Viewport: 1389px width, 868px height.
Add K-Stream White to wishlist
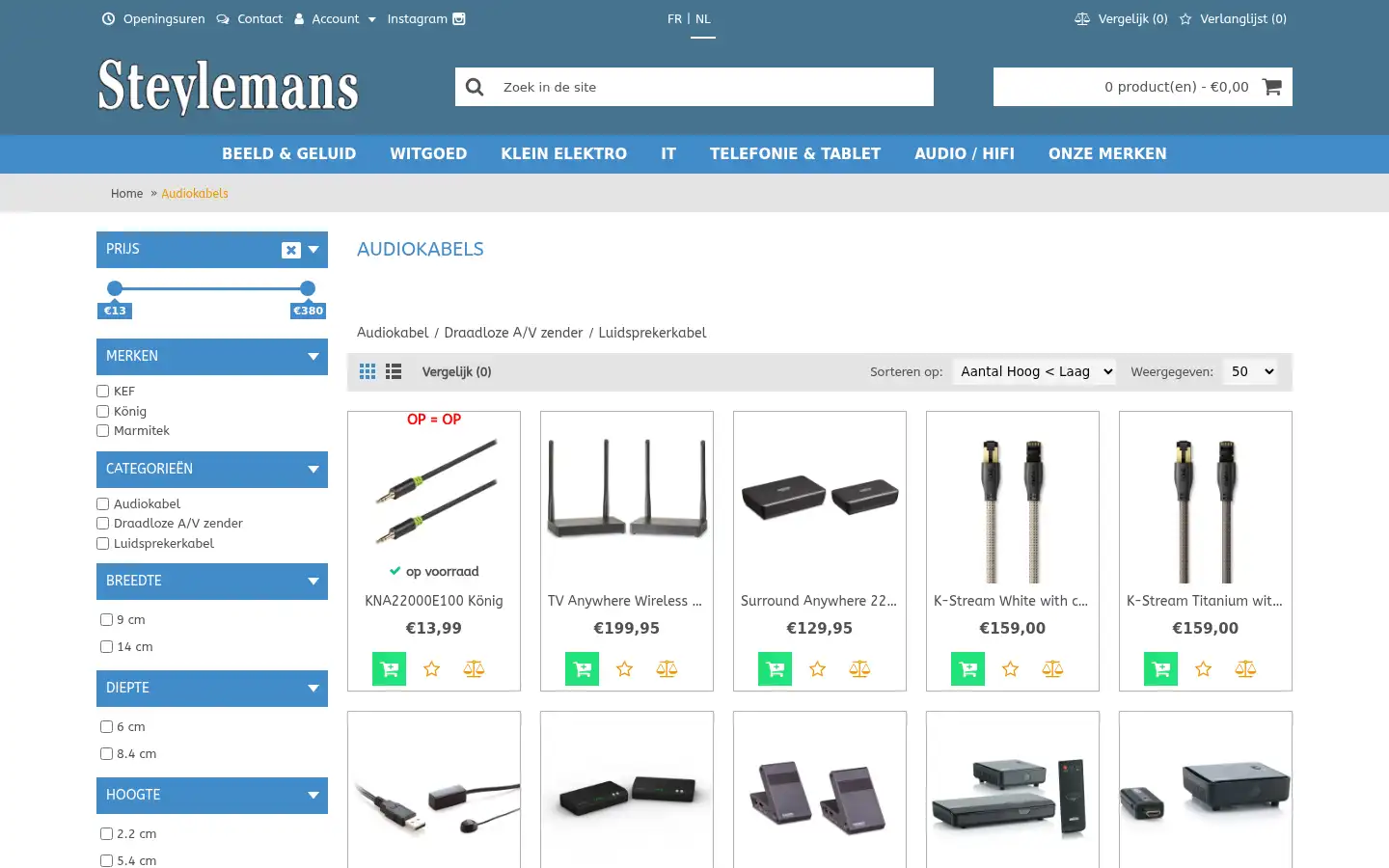[x=1010, y=668]
